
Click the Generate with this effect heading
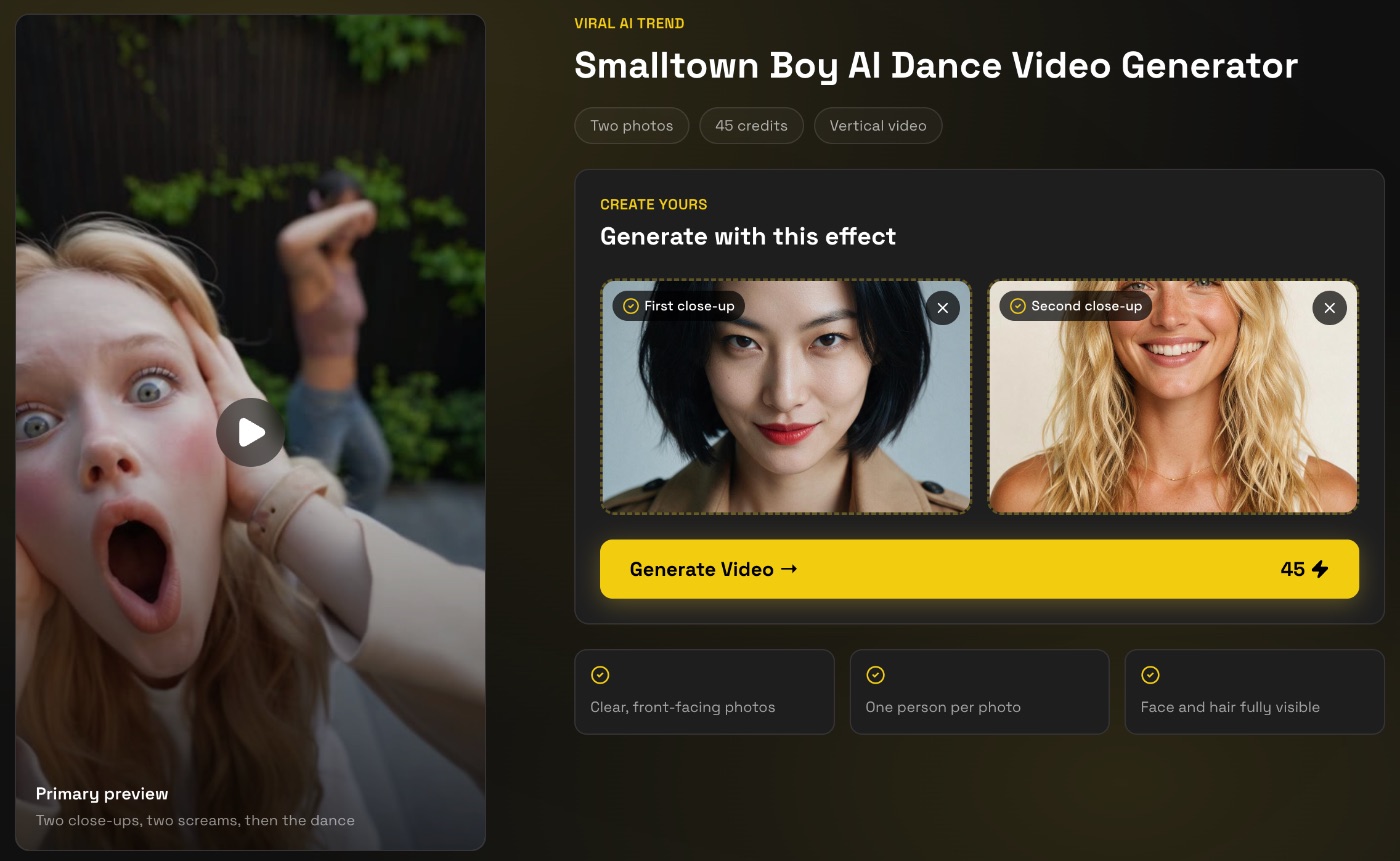point(748,237)
